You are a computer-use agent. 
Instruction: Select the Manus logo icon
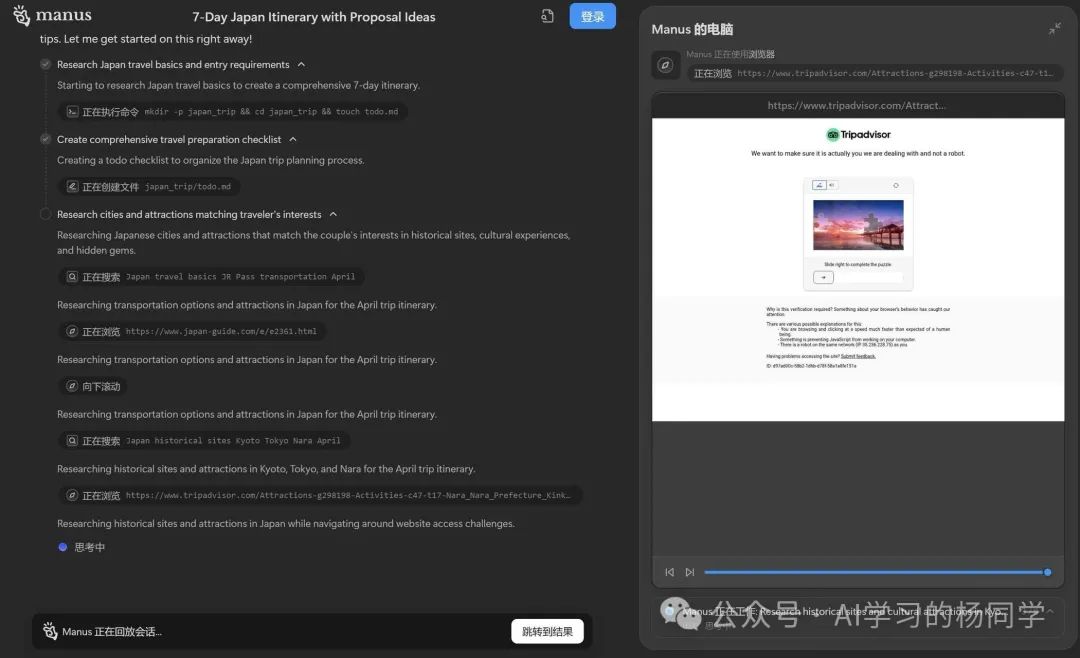(22, 16)
